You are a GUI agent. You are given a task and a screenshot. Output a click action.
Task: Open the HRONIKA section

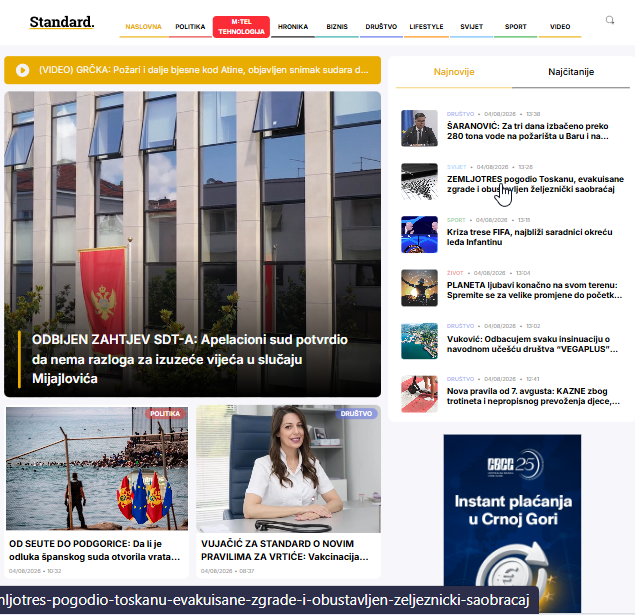pos(293,27)
